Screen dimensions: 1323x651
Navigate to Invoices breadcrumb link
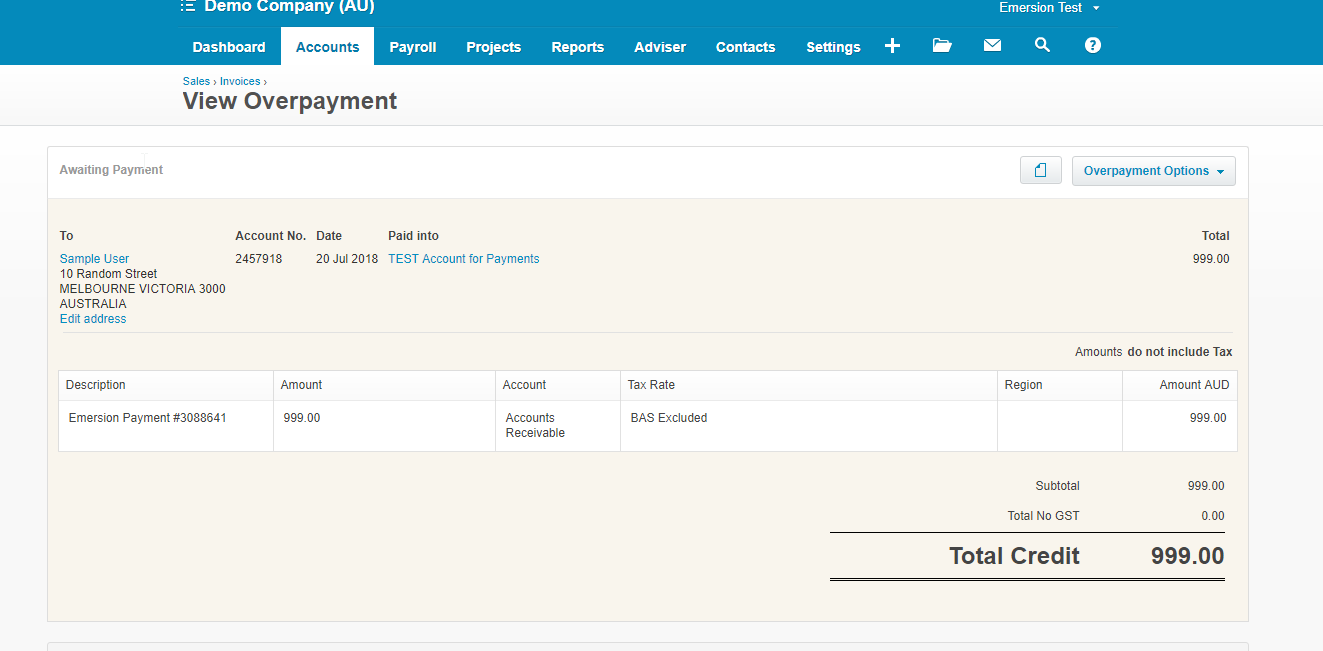pyautogui.click(x=240, y=82)
